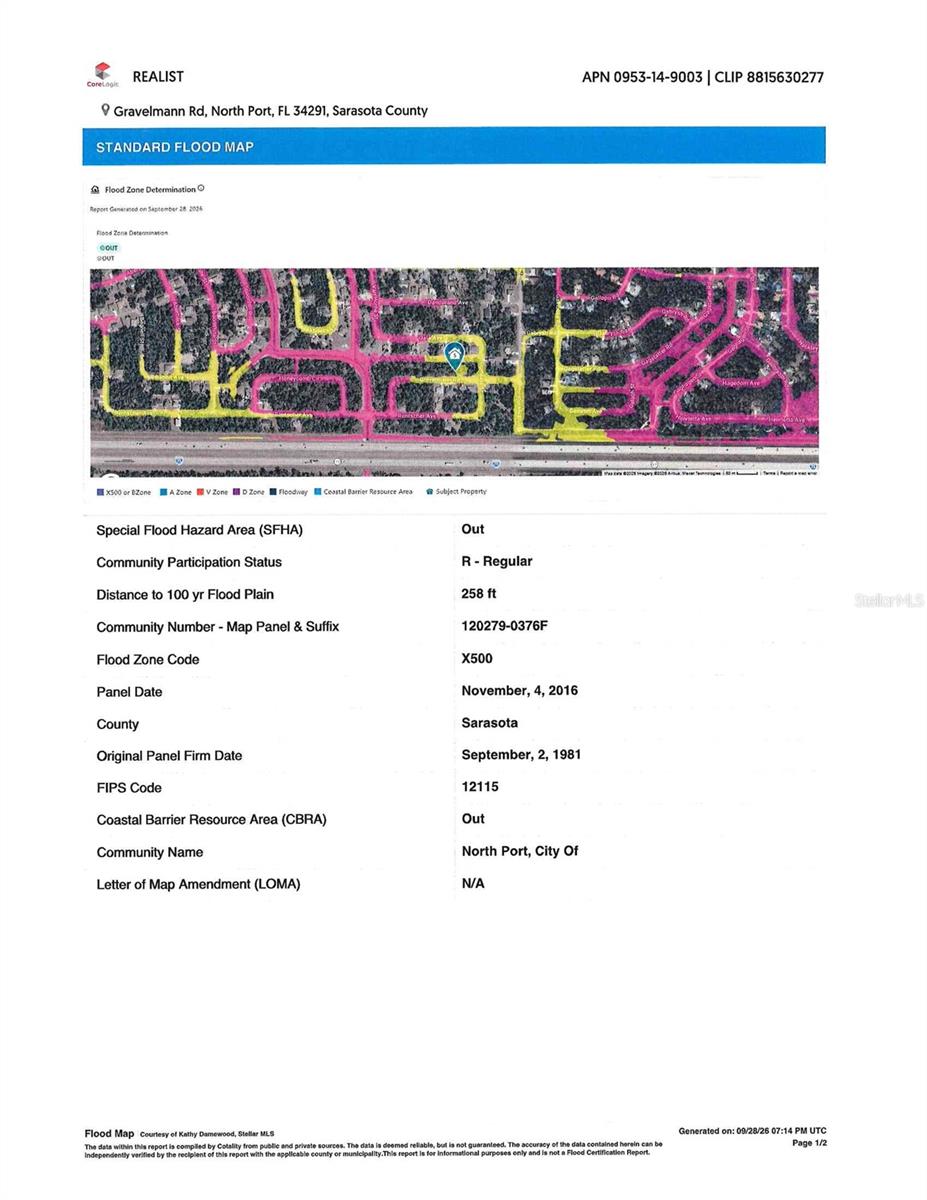Click the X500 flood zone code value
Screen dimensions: 927x1200
477,658
